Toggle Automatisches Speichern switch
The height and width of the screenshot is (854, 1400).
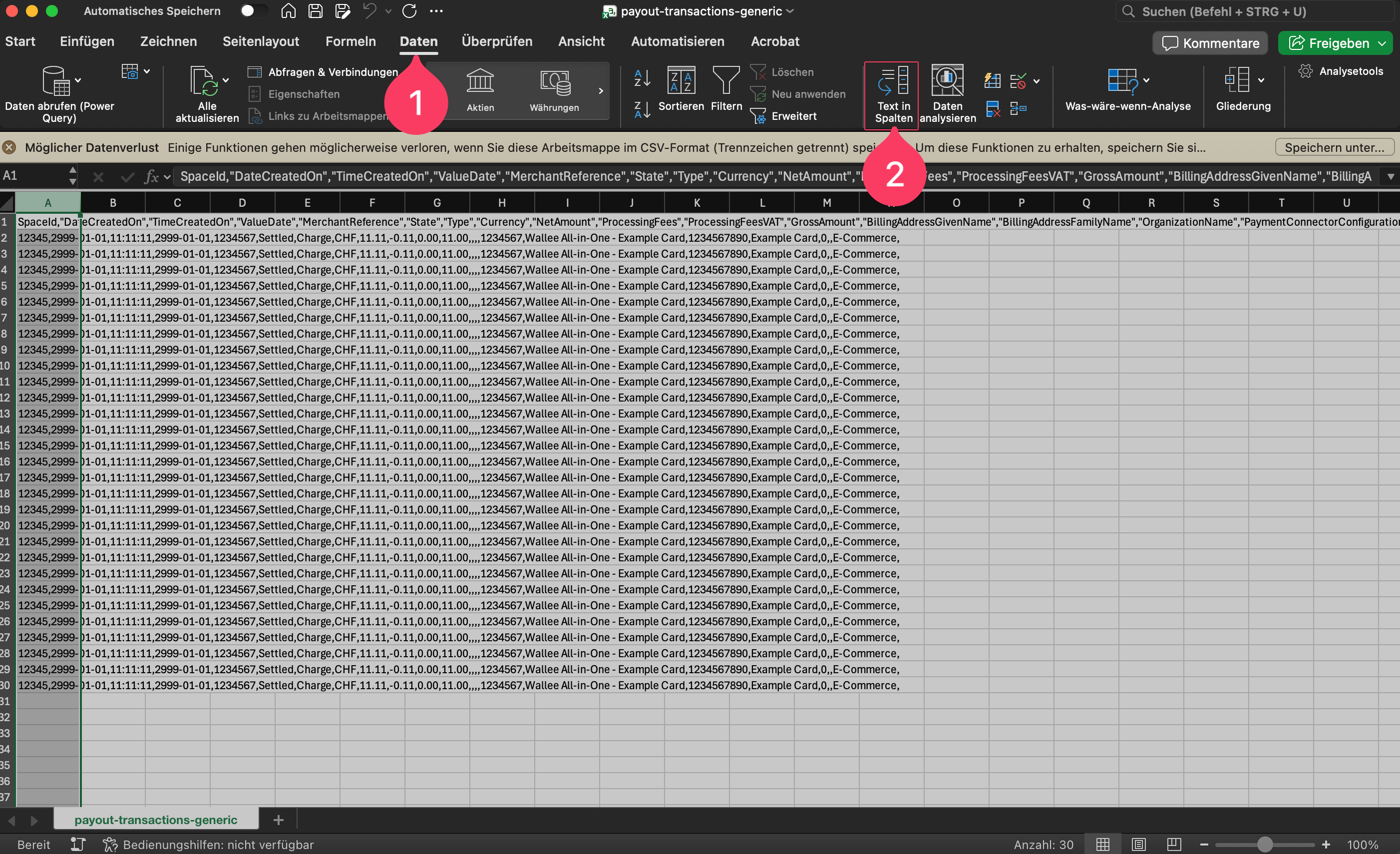pos(251,11)
